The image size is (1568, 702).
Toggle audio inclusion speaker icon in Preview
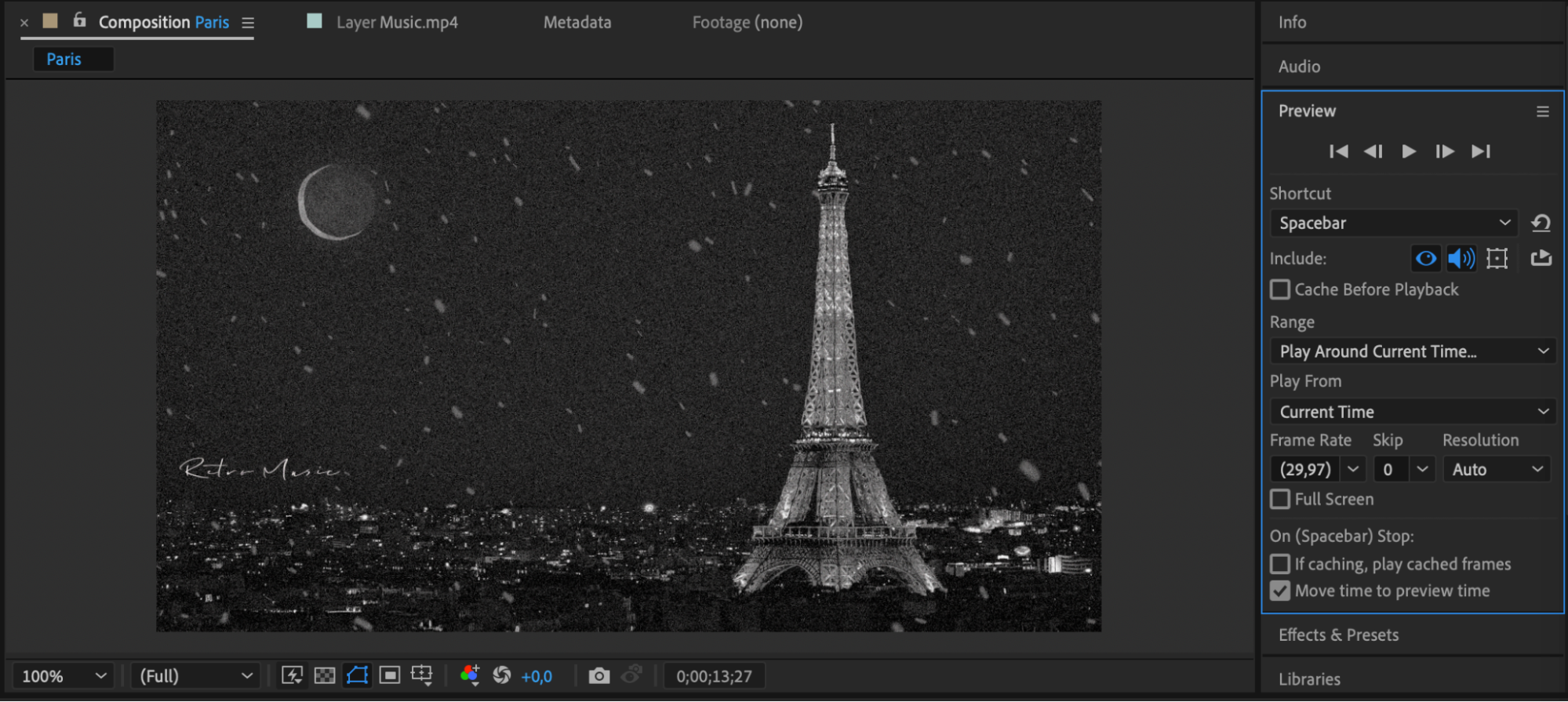coord(1461,258)
